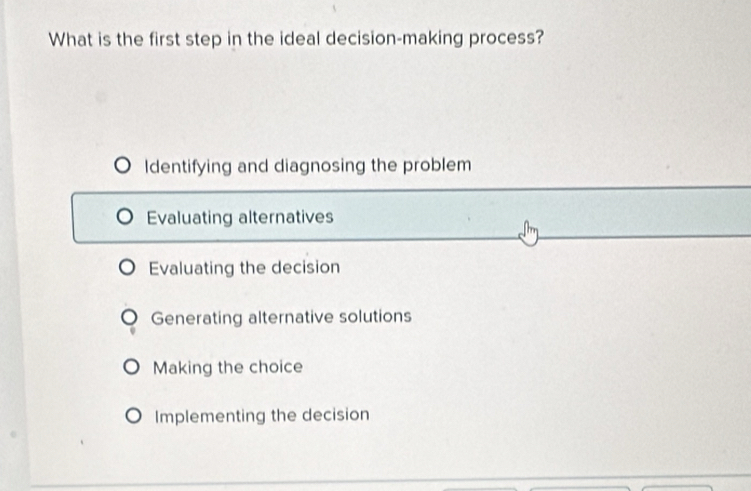Click the 'Making the choice' answer text
Image resolution: width=751 pixels, height=491 pixels.
point(228,367)
